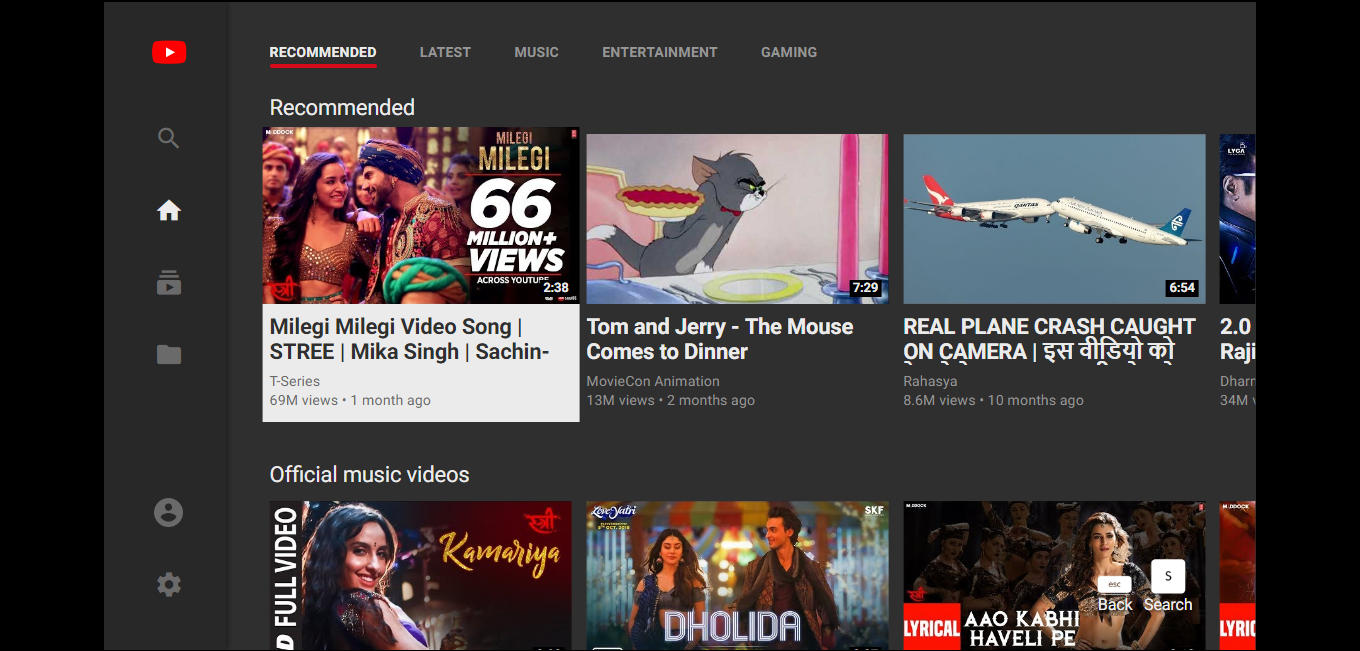The width and height of the screenshot is (1360, 651).
Task: Click the 2:38 duration badge
Action: [556, 288]
